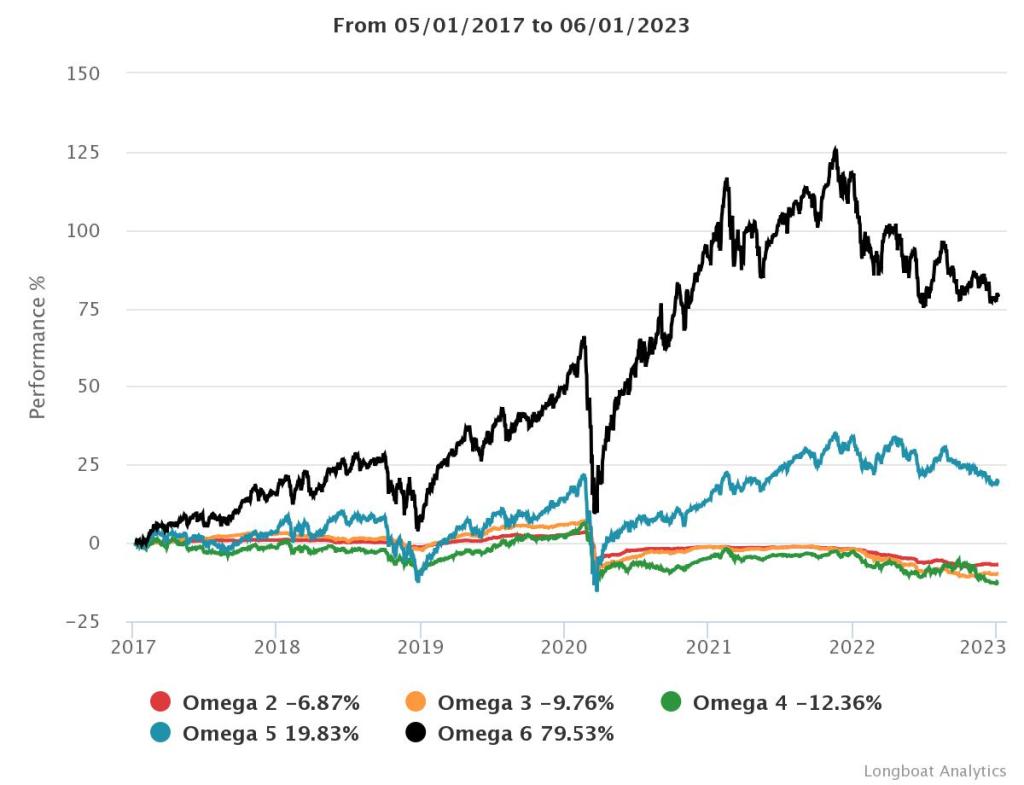The image size is (1024, 785).
Task: Click the teal Omega 5 legend circle
Action: coord(160,734)
